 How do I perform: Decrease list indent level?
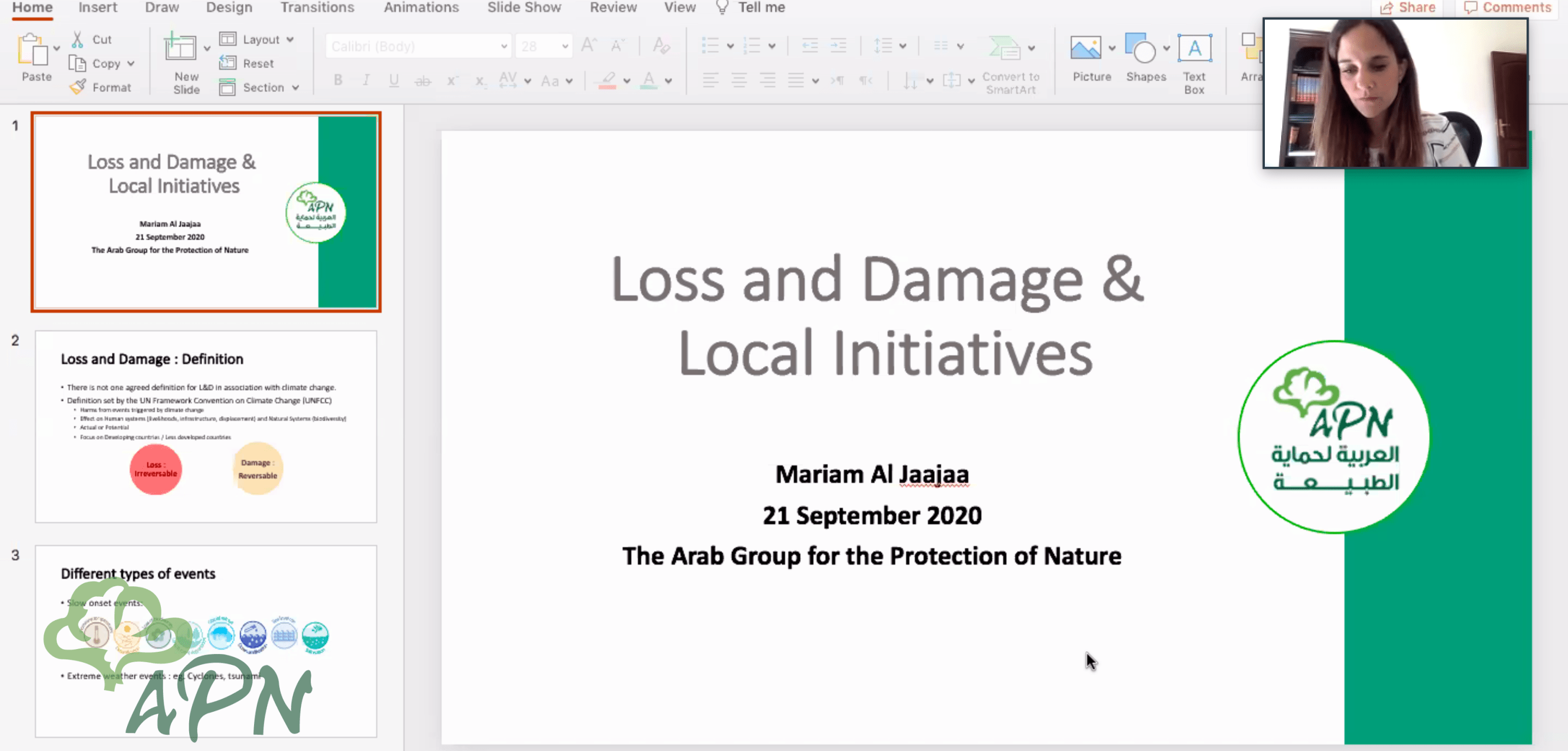[x=810, y=46]
